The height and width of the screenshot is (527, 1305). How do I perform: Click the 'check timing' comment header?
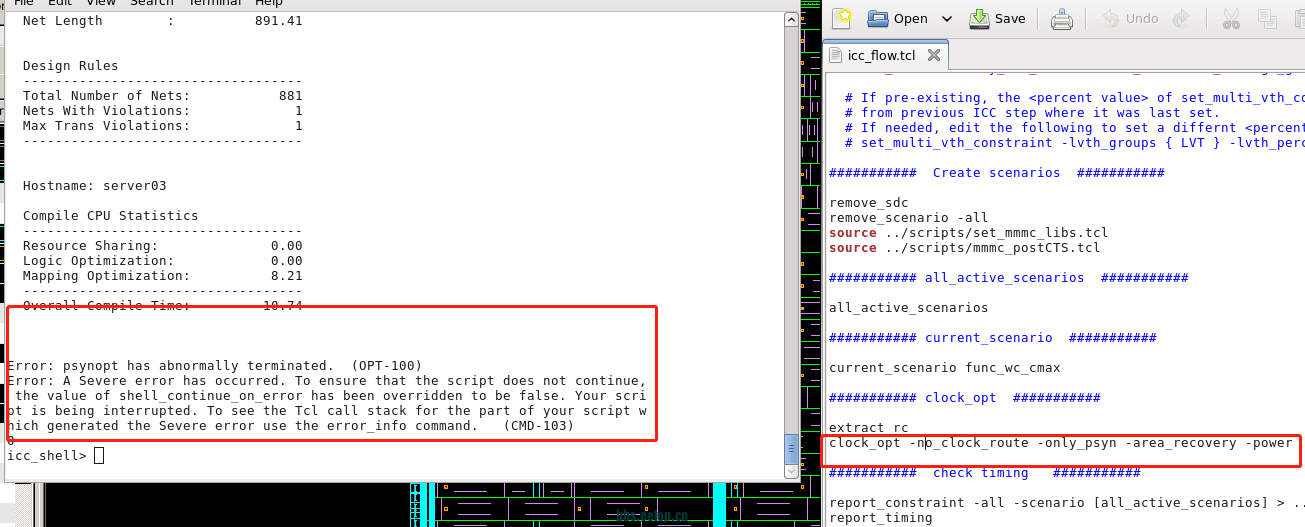[x=985, y=473]
